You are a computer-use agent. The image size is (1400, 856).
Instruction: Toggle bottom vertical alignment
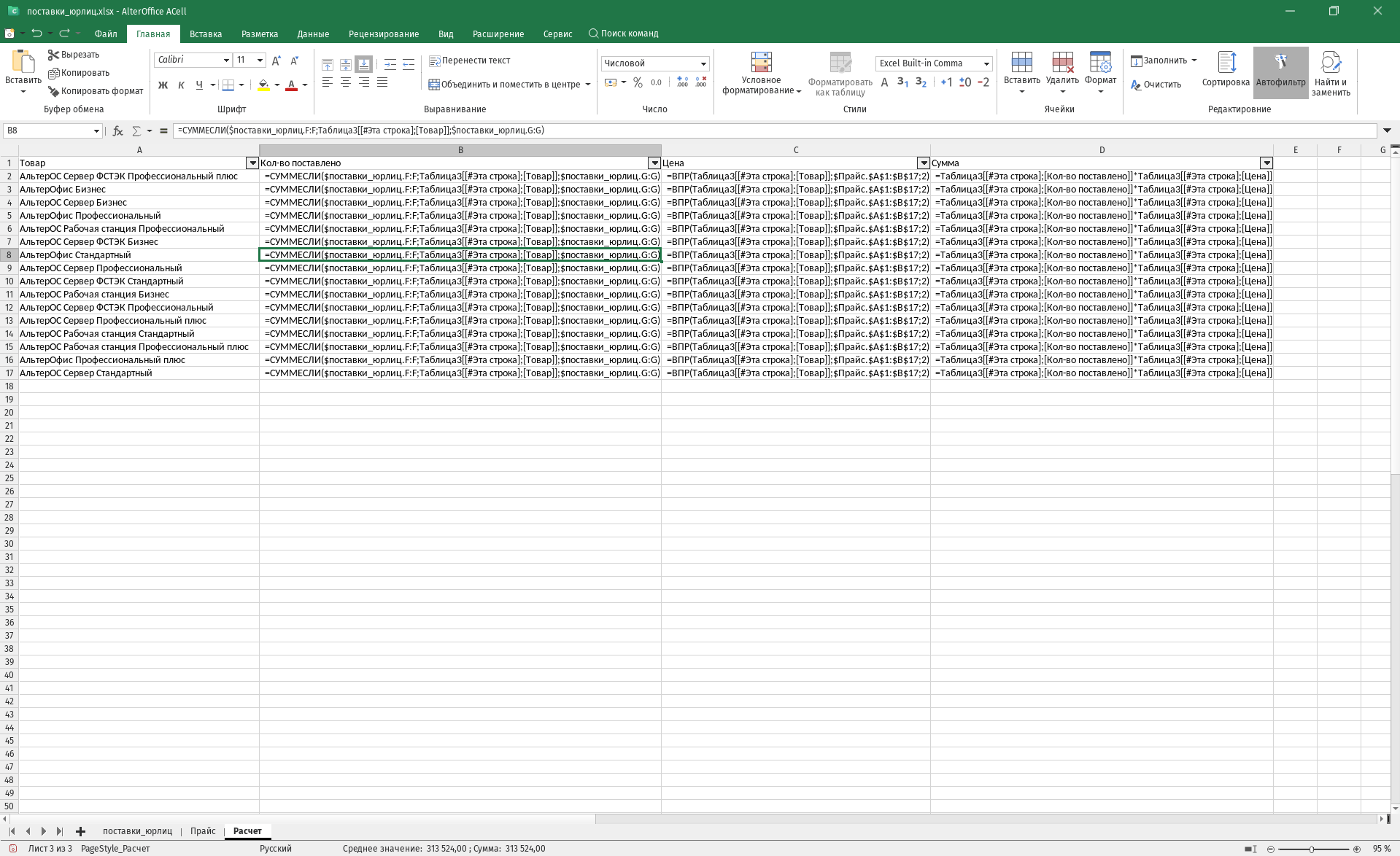tap(364, 64)
